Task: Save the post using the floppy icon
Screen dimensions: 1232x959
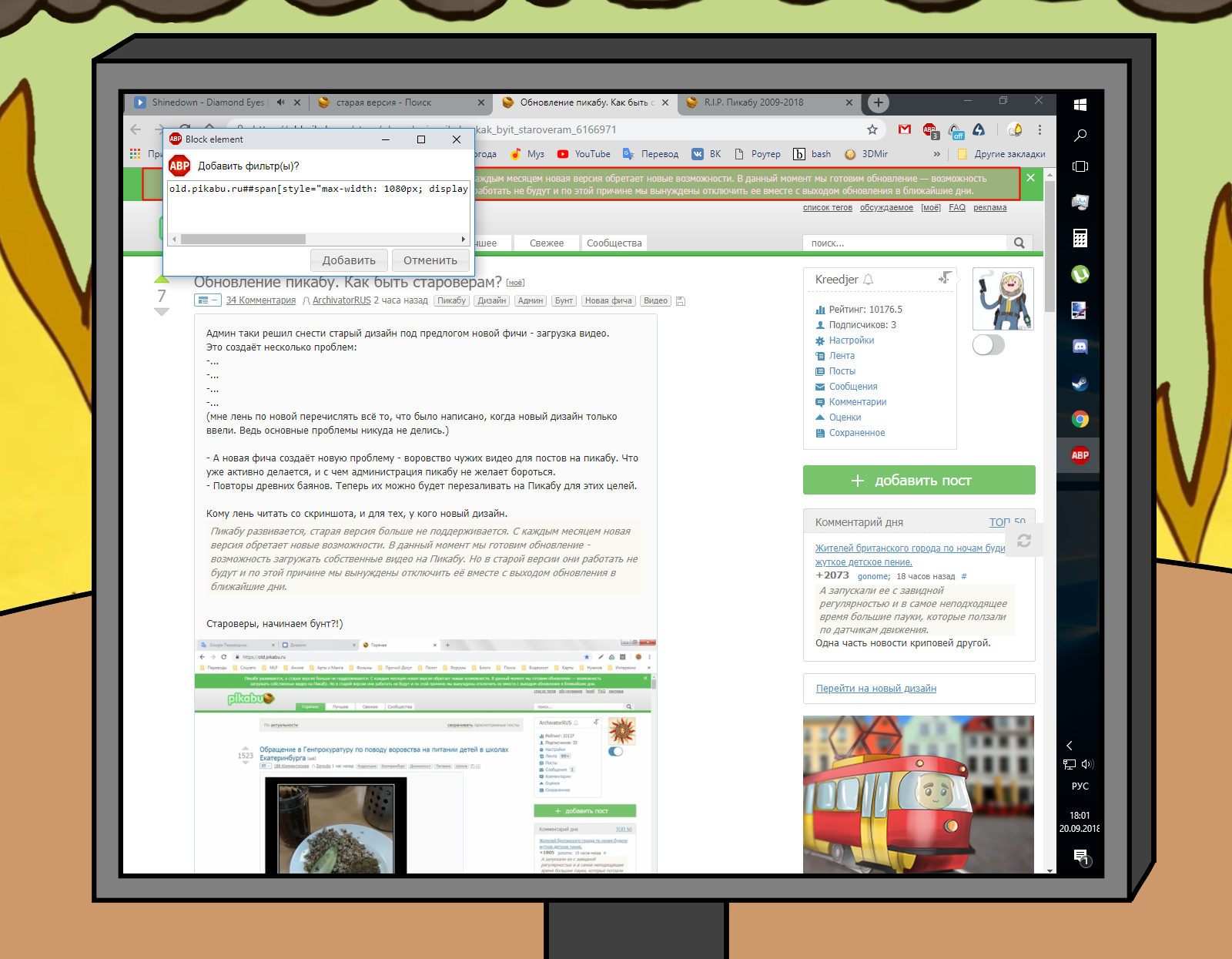Action: pos(681,301)
